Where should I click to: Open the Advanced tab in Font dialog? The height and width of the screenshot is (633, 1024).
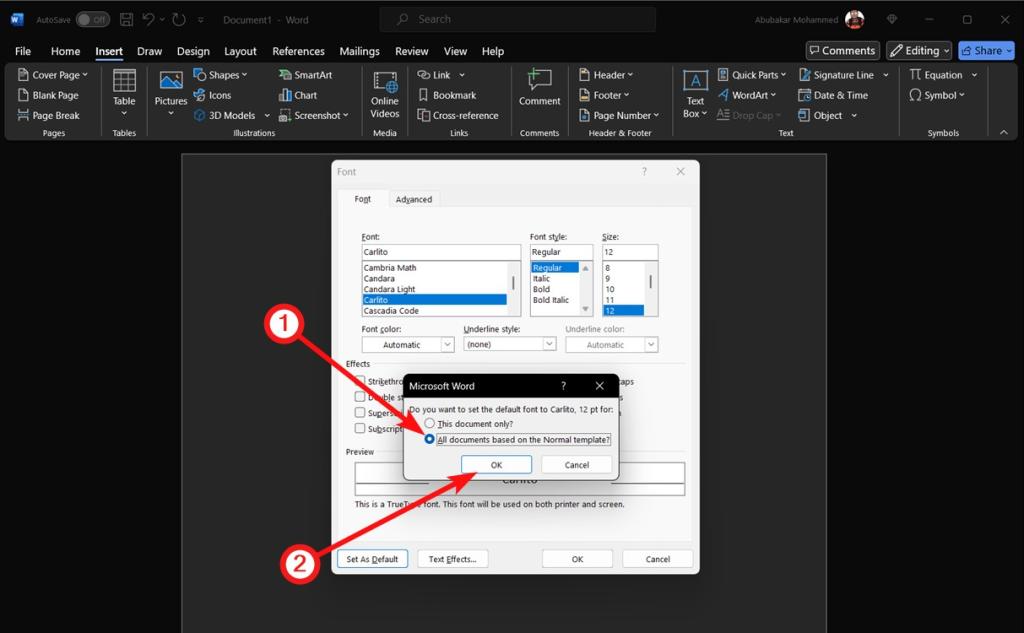pos(414,199)
